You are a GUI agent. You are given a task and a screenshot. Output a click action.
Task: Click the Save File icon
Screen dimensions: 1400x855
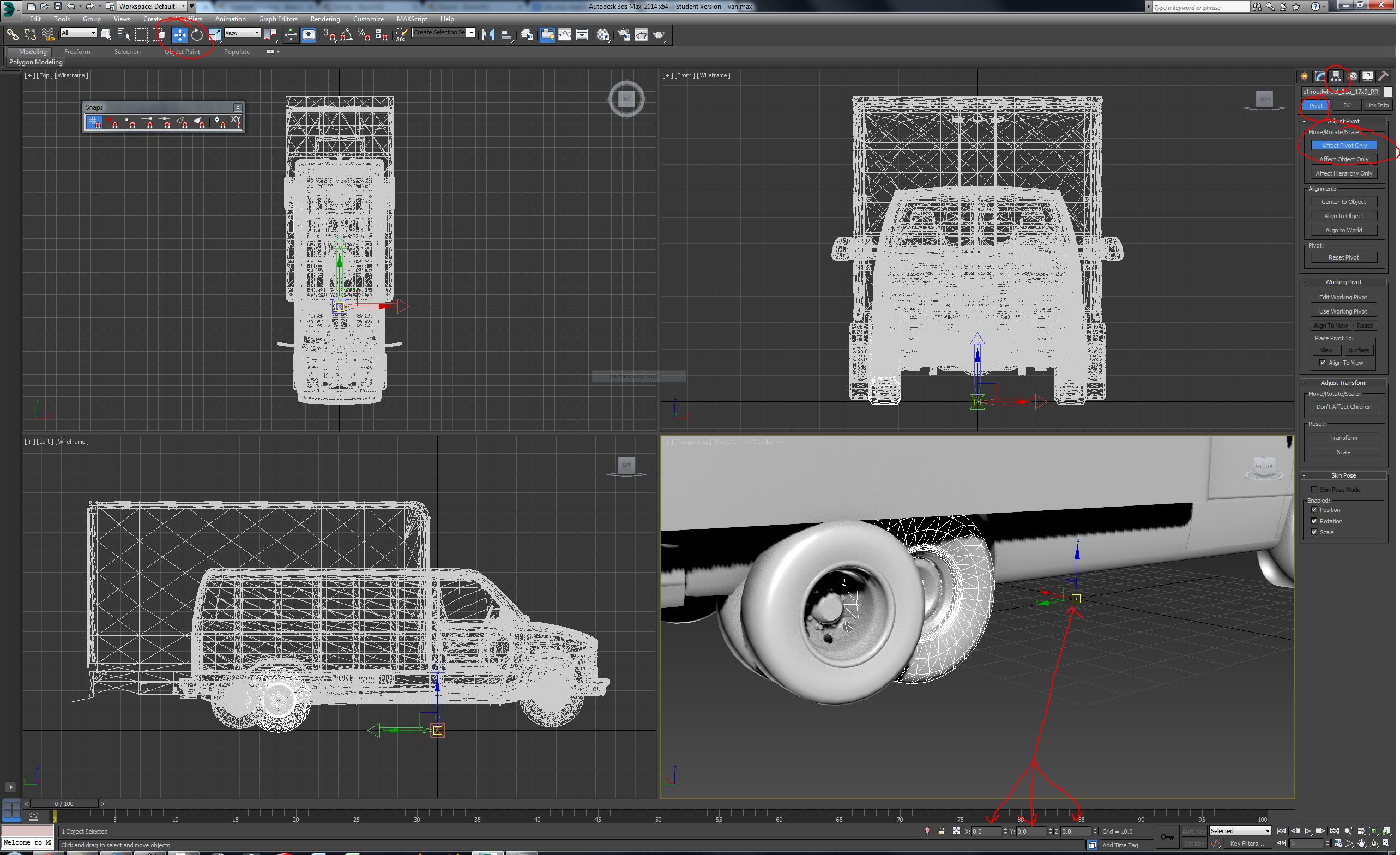click(57, 6)
